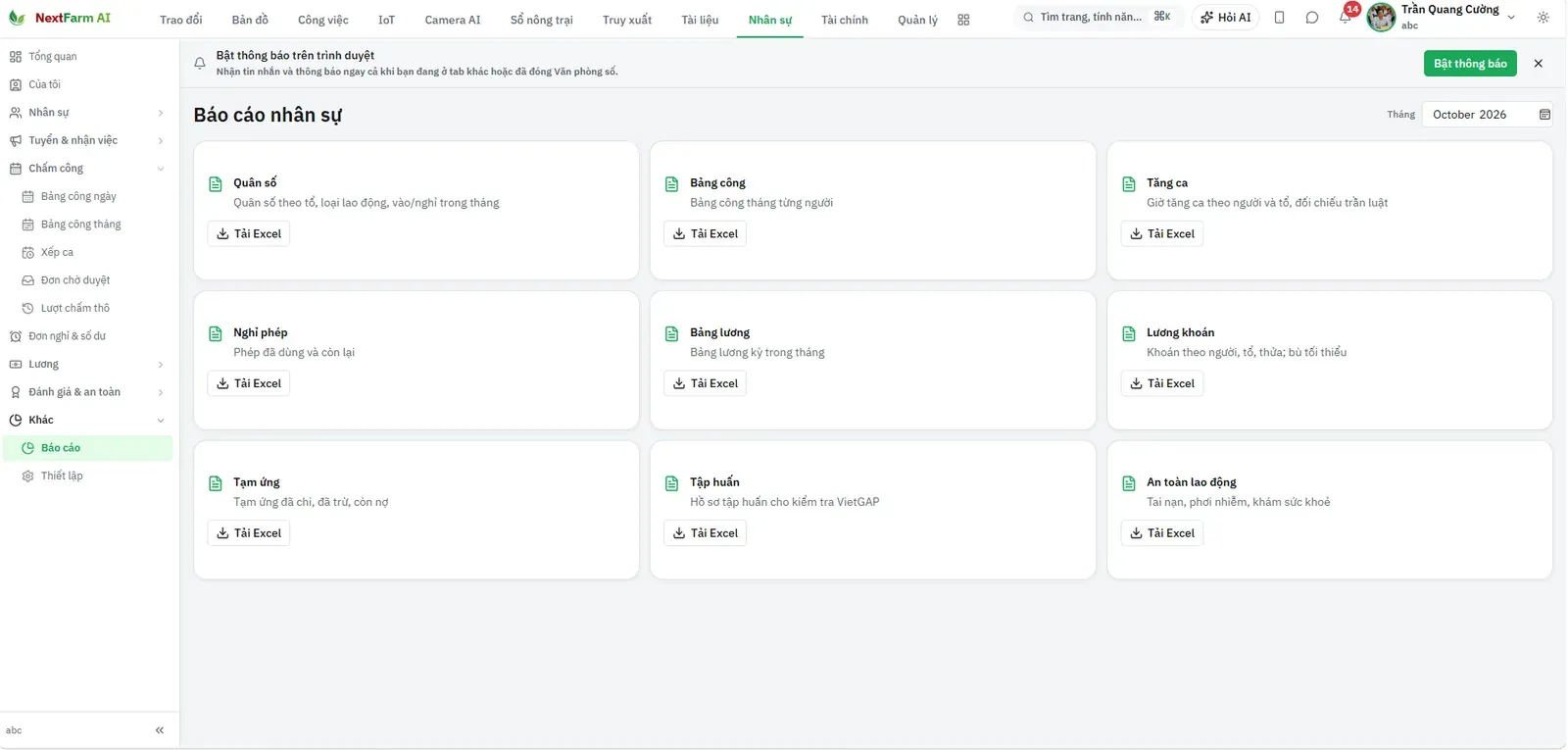Image resolution: width=1568 pixels, height=750 pixels.
Task: Click the mobile device icon in header
Action: click(x=1279, y=18)
